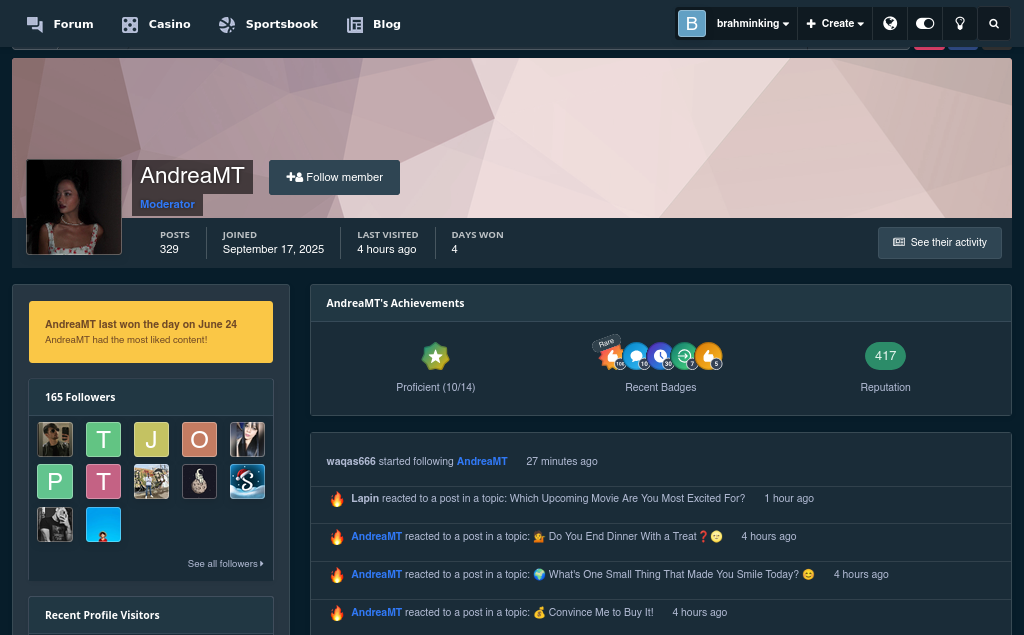Open the brahminking user dropdown
This screenshot has width=1024, height=635.
tap(752, 24)
